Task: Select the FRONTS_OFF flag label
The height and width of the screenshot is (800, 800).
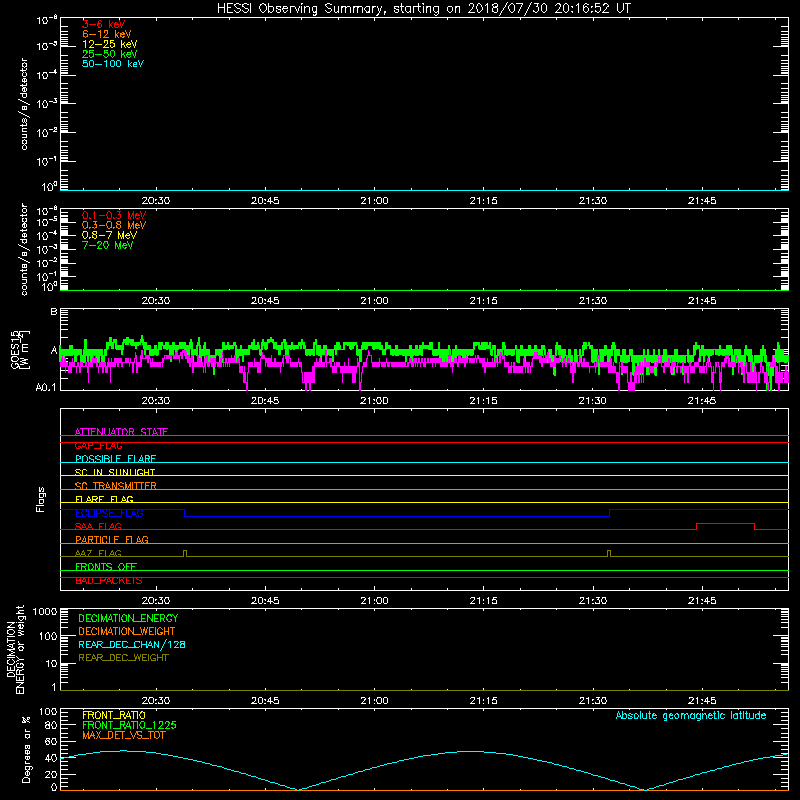Action: click(x=106, y=566)
